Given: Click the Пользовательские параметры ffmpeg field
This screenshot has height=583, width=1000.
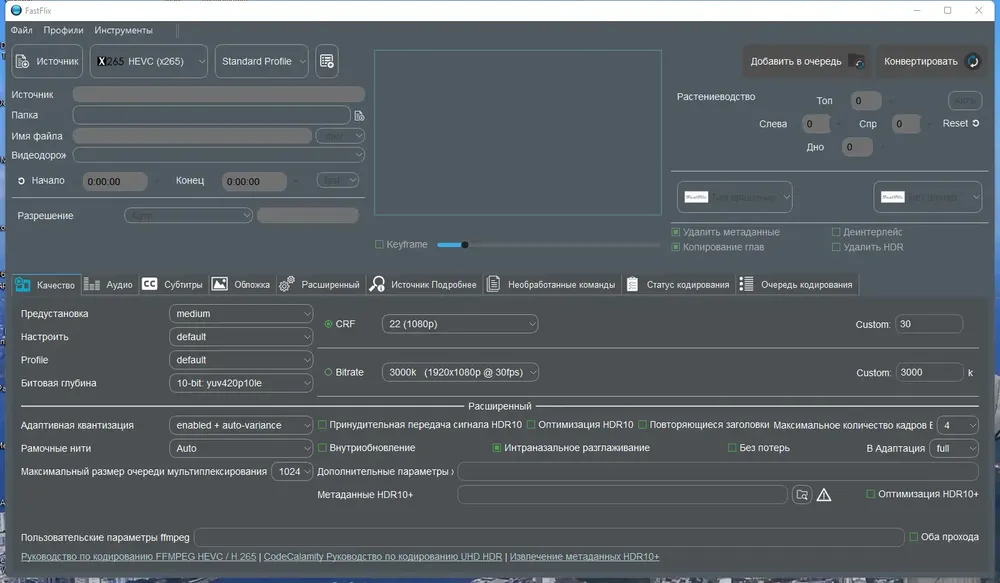Looking at the screenshot, I should click(x=549, y=537).
